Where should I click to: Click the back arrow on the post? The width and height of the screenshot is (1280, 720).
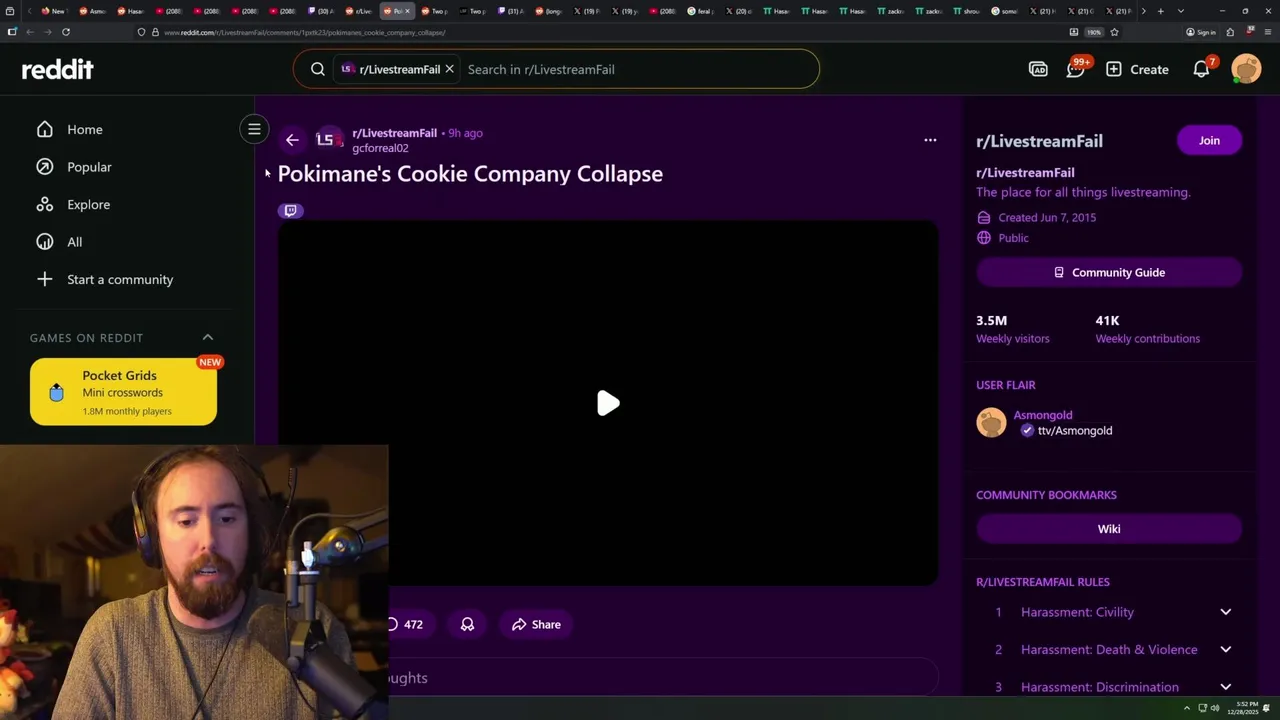click(292, 140)
